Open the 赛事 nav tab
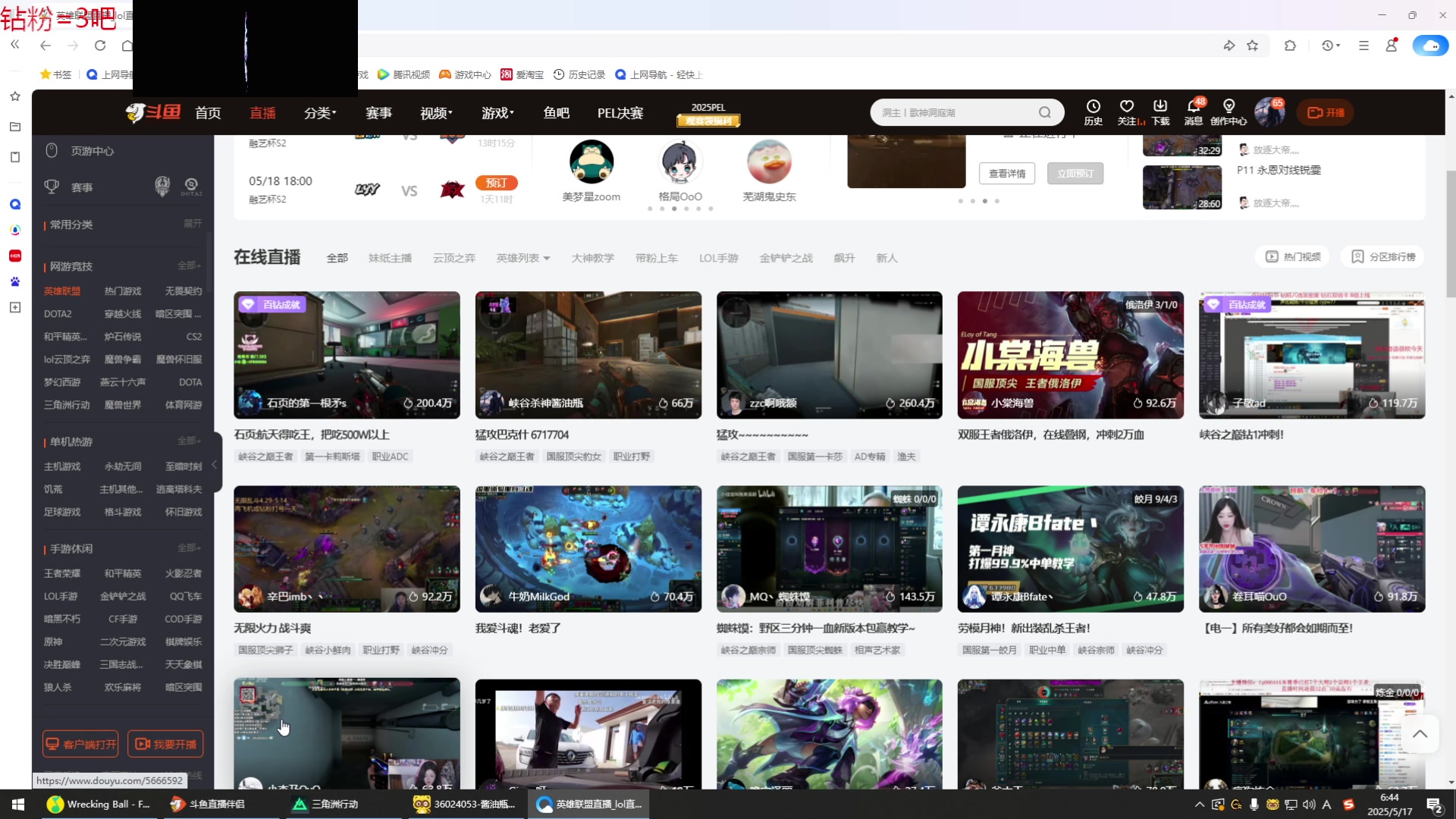 coord(378,113)
